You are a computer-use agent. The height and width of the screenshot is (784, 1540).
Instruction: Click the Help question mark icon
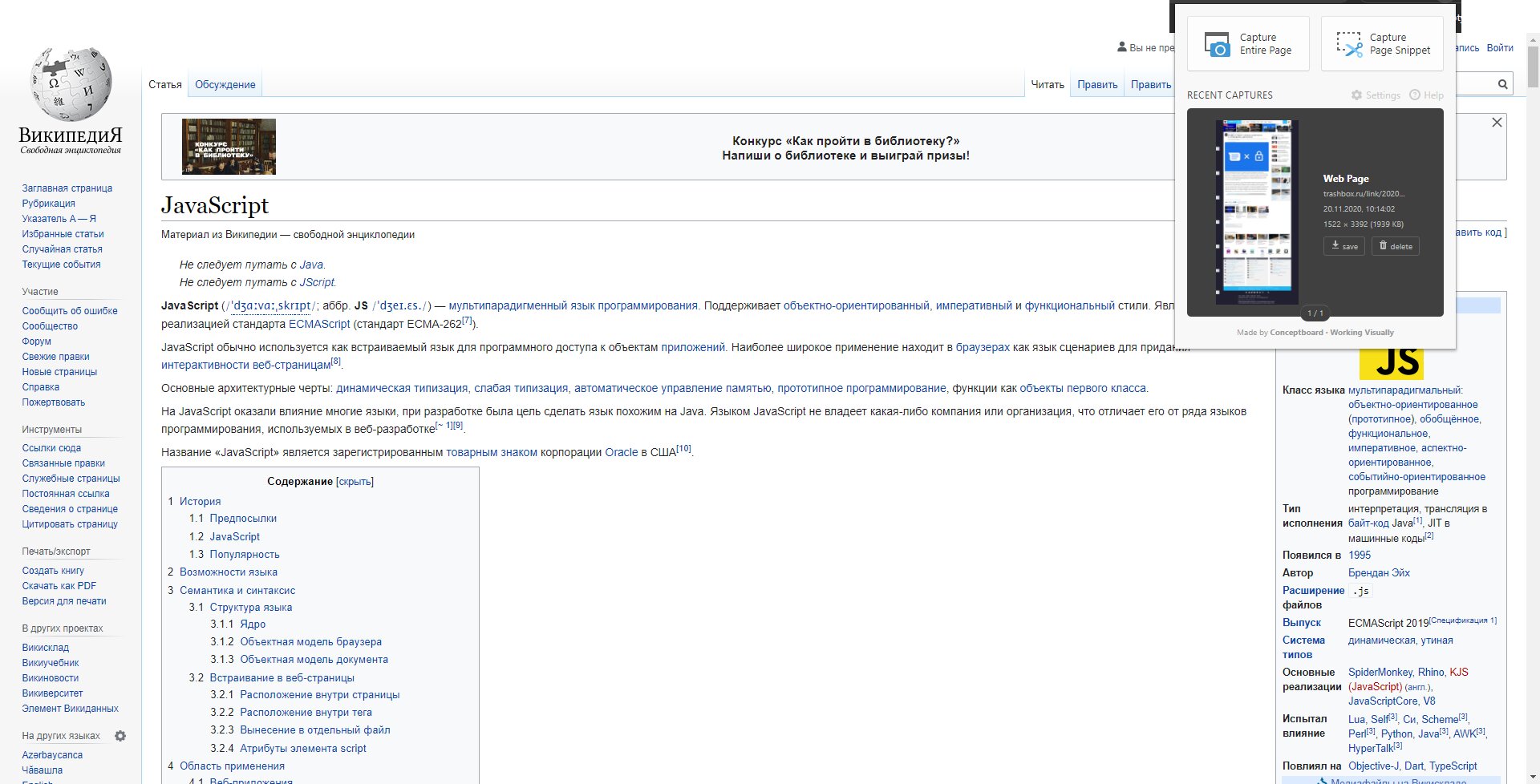point(1415,95)
